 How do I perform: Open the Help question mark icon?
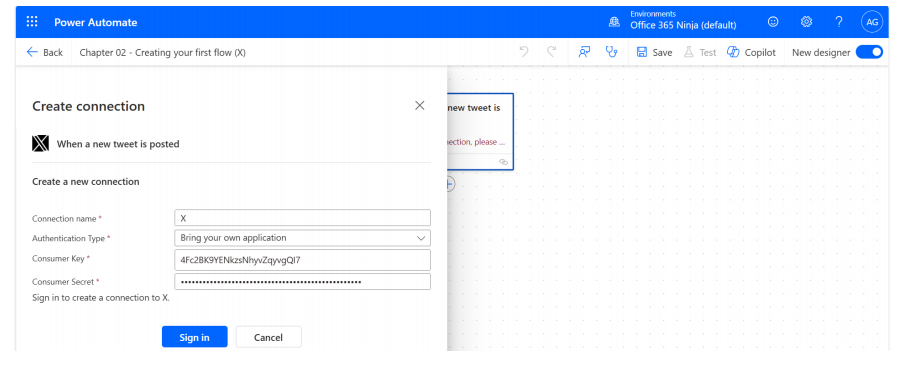point(839,22)
